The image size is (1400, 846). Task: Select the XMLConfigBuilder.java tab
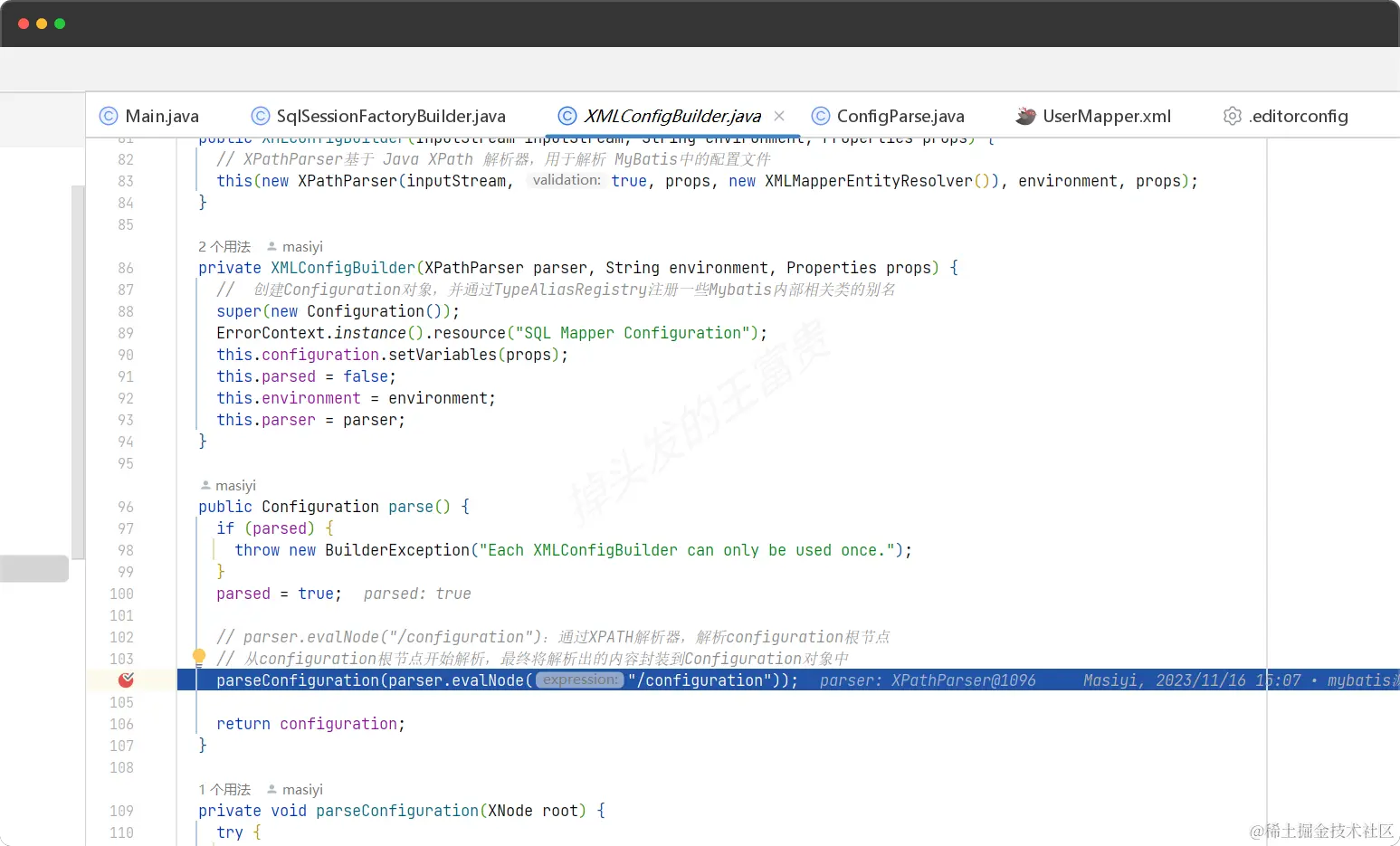coord(671,116)
